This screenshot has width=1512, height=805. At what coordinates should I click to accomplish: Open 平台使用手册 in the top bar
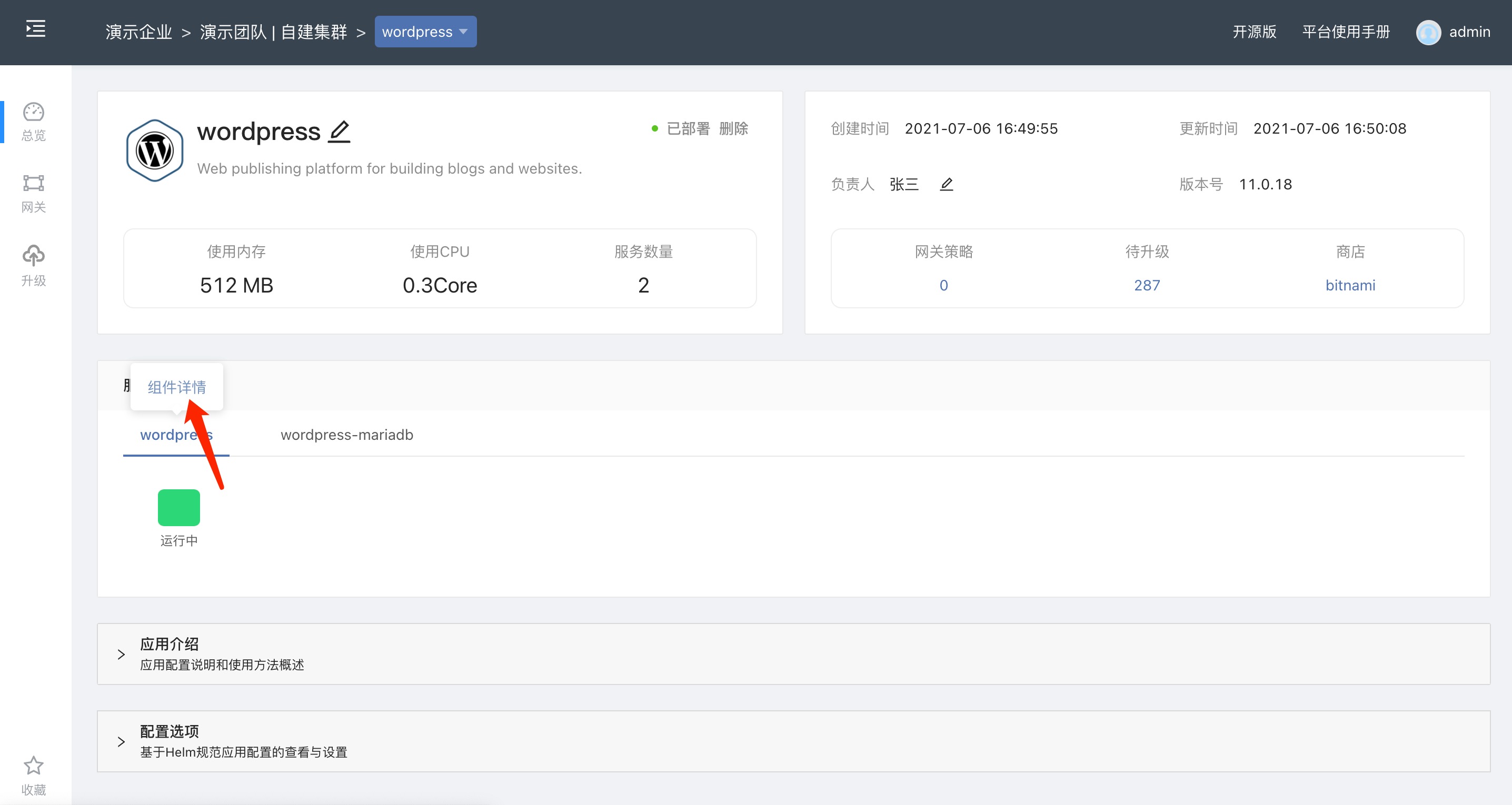click(1345, 32)
